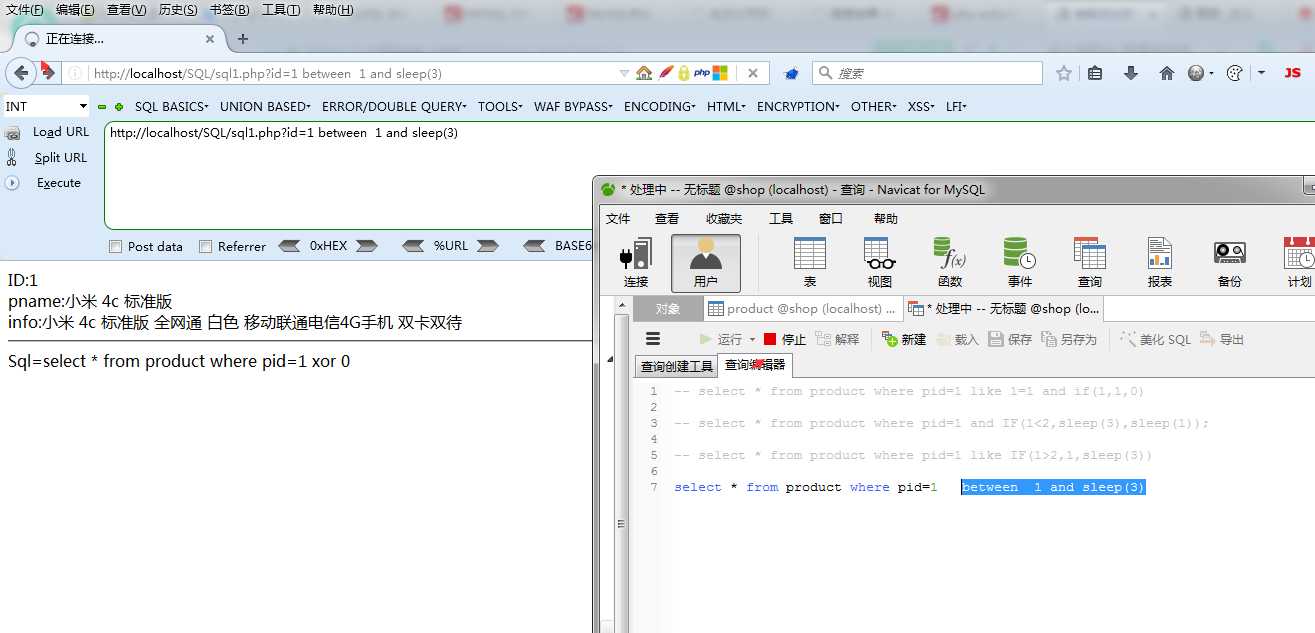
Task: Select the 用户 (User) toolbar button in Navicat
Action: tap(706, 263)
